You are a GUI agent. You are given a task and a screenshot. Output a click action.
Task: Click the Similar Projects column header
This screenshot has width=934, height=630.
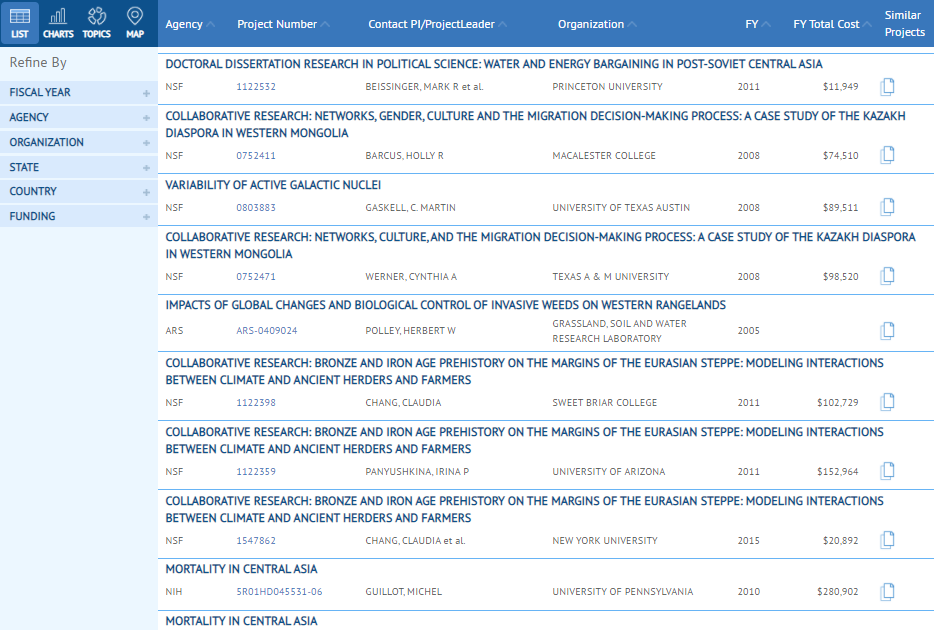click(905, 24)
